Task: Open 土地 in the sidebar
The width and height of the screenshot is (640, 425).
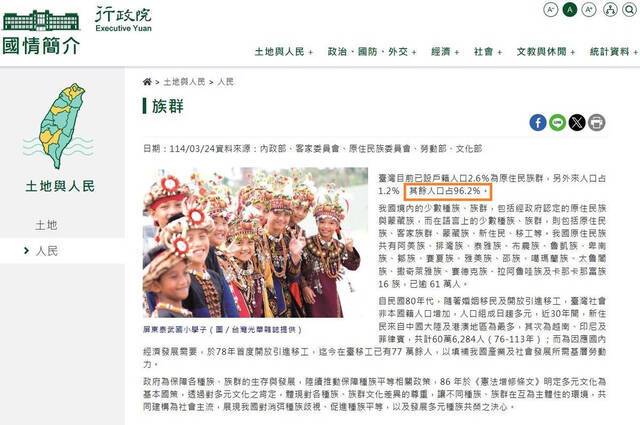Action: (x=46, y=225)
